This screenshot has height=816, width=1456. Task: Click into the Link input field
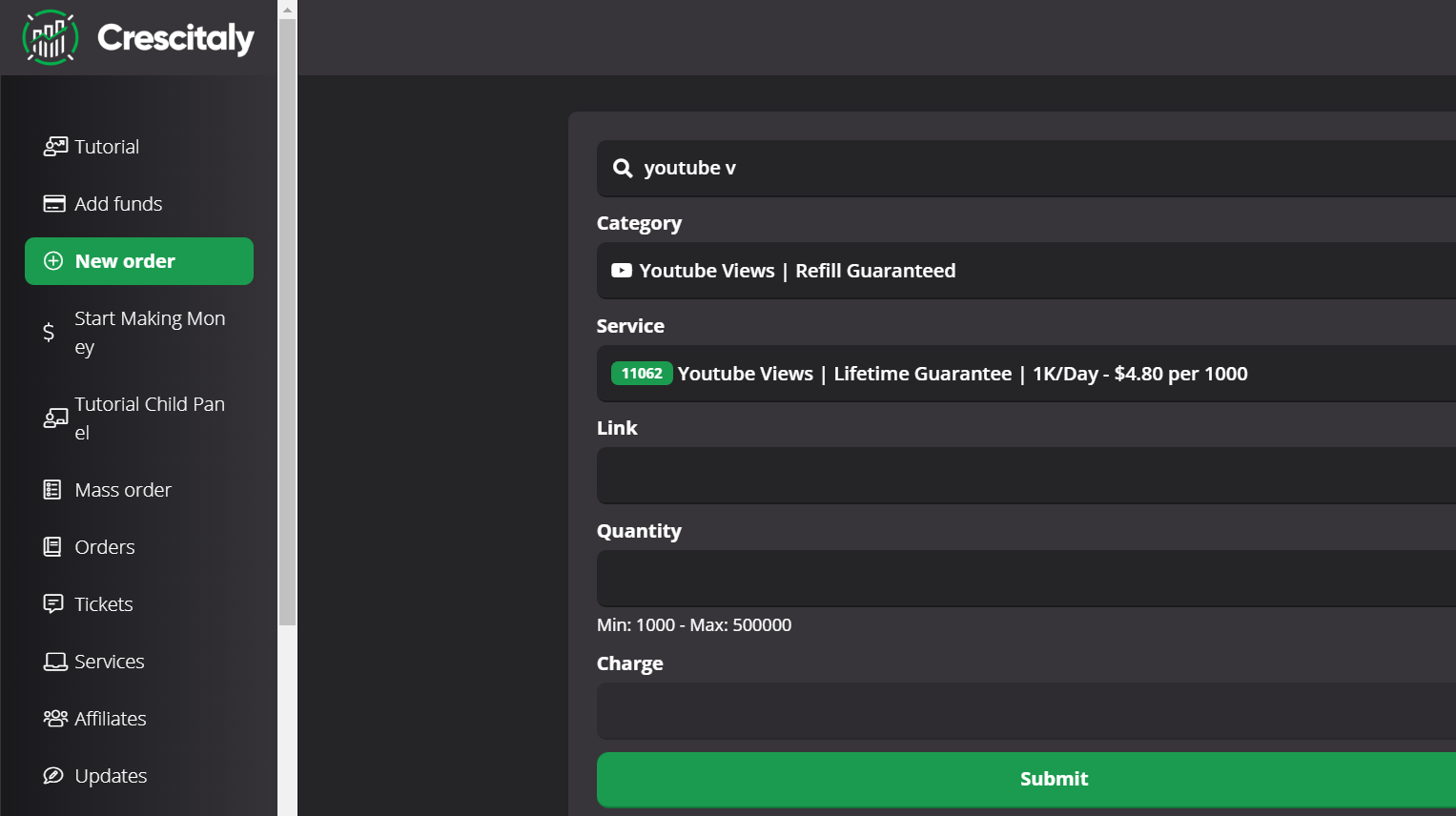(1025, 476)
